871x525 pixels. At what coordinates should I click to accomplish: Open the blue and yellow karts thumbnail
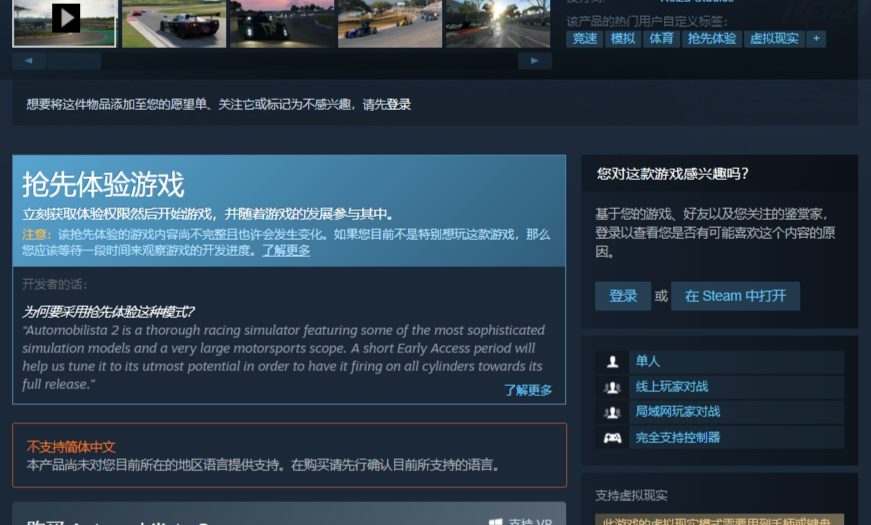[x=390, y=23]
